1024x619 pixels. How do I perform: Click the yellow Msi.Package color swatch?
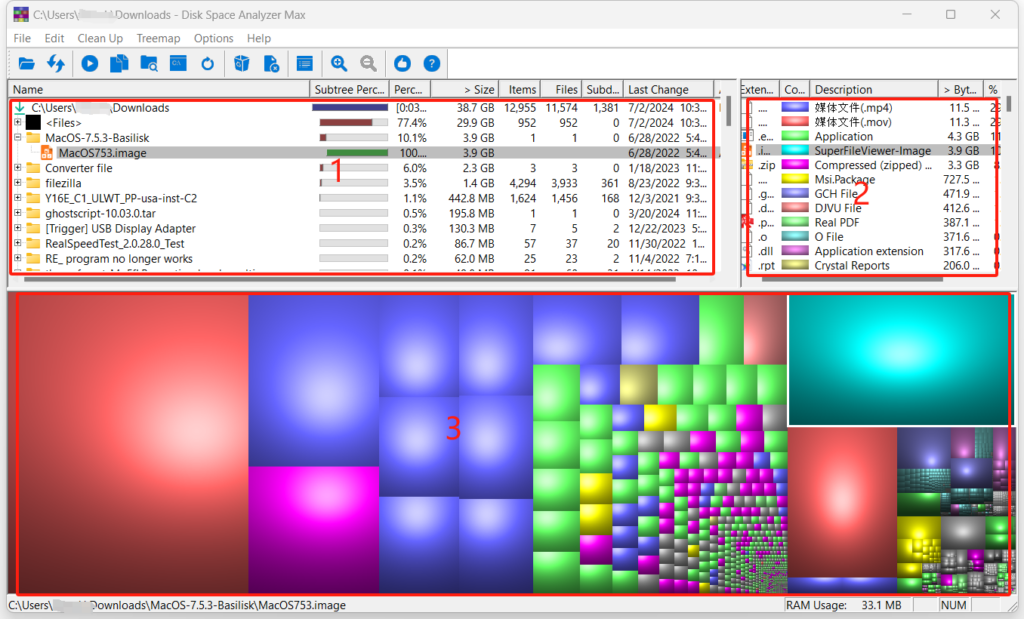click(795, 179)
